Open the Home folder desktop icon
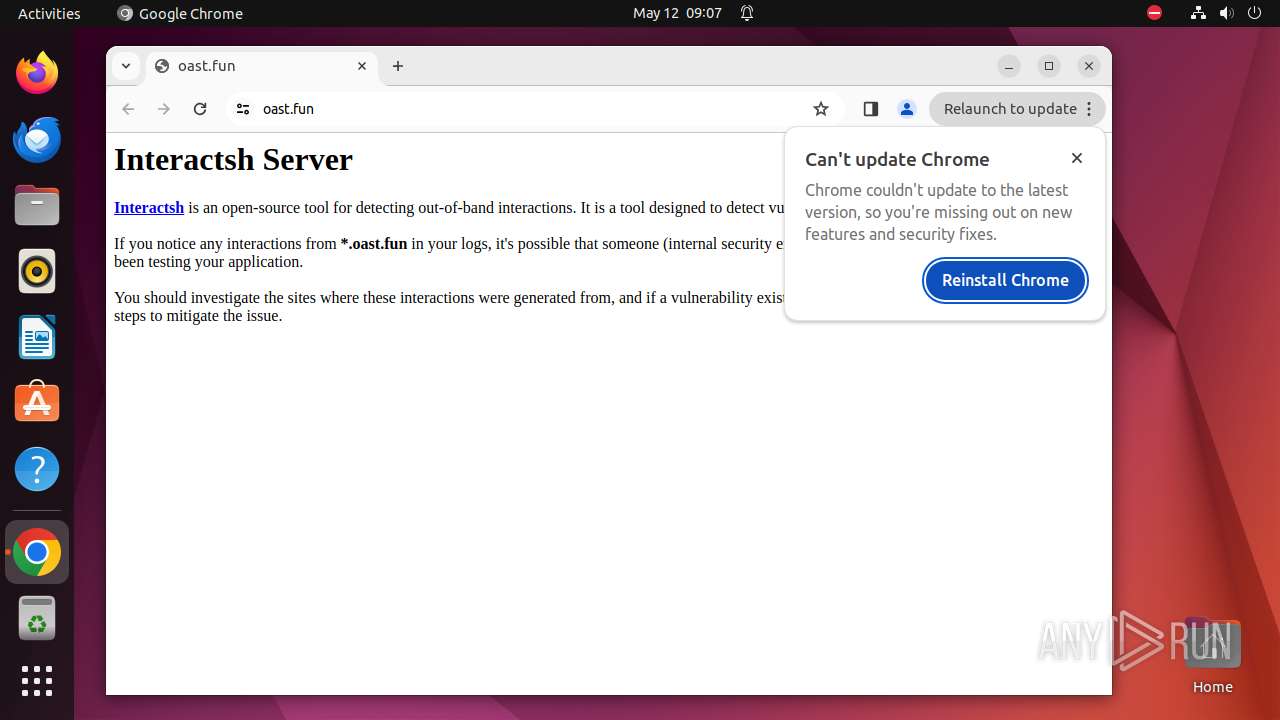1280x720 pixels. click(1212, 656)
